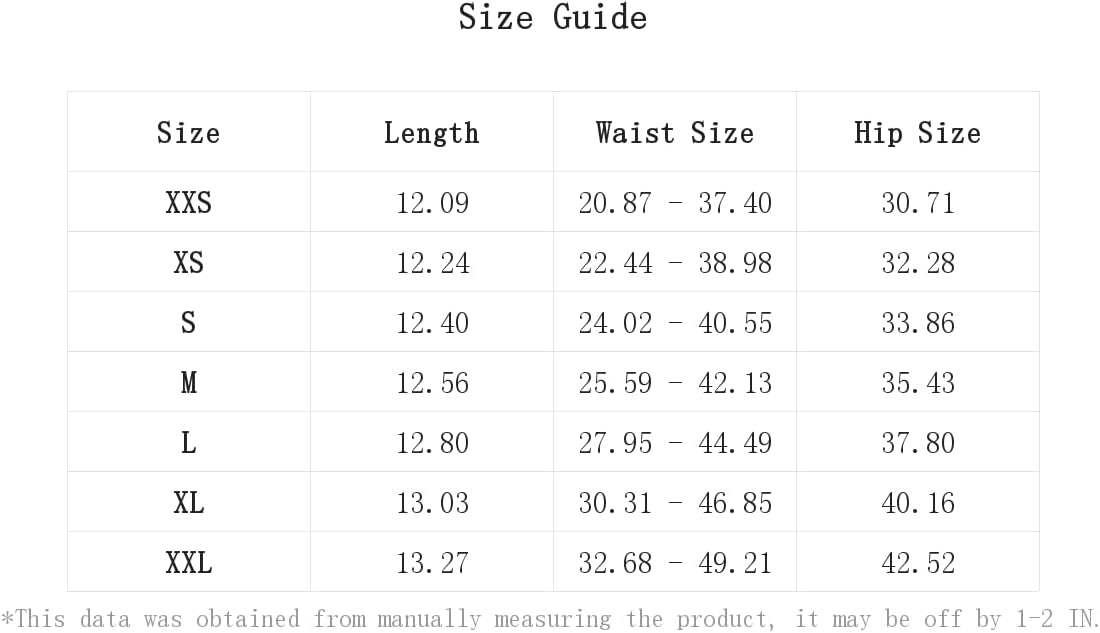
Task: Click the M size row label
Action: 189,382
